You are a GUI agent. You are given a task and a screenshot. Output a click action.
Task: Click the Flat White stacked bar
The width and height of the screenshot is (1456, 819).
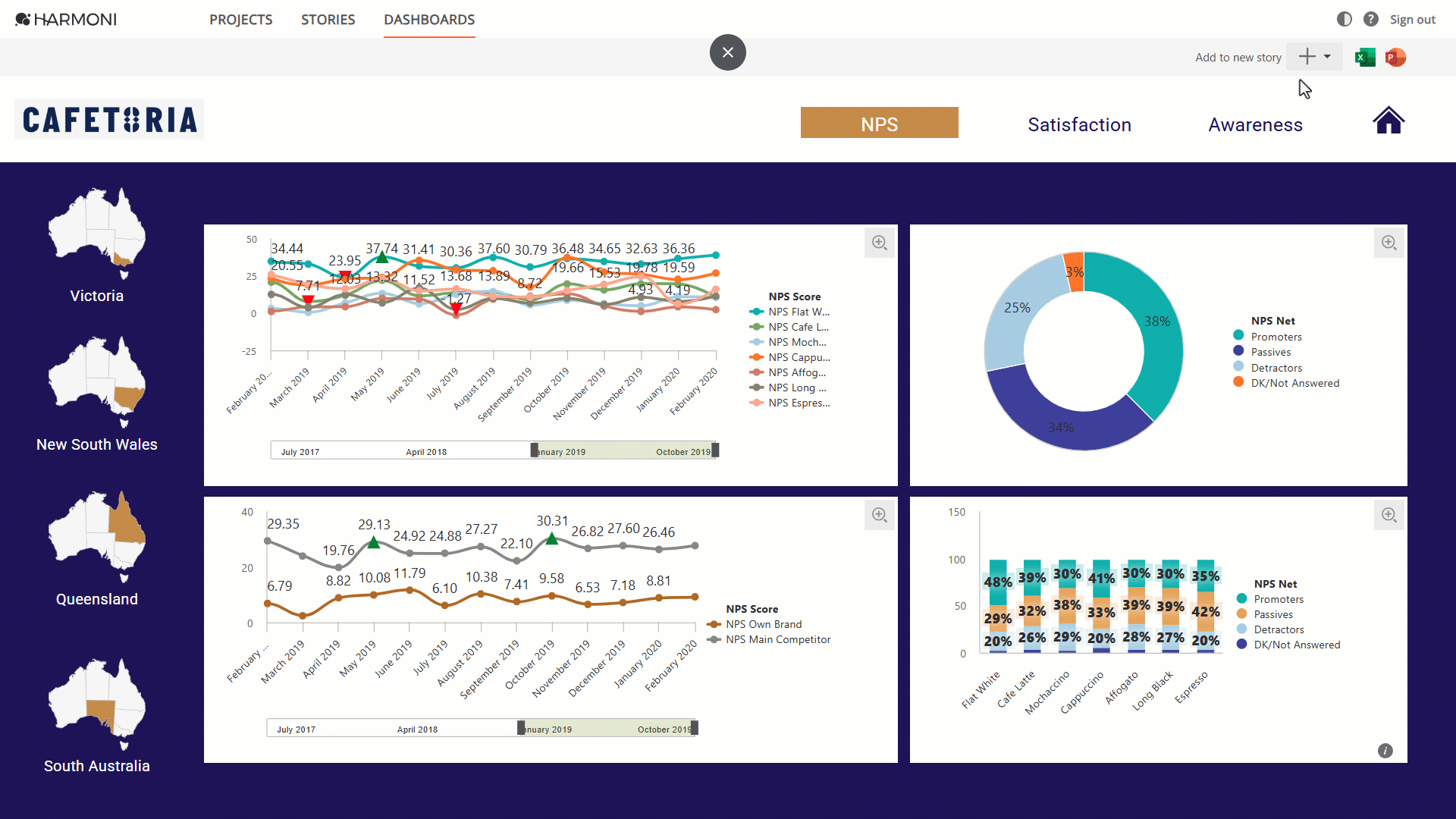coord(997,606)
